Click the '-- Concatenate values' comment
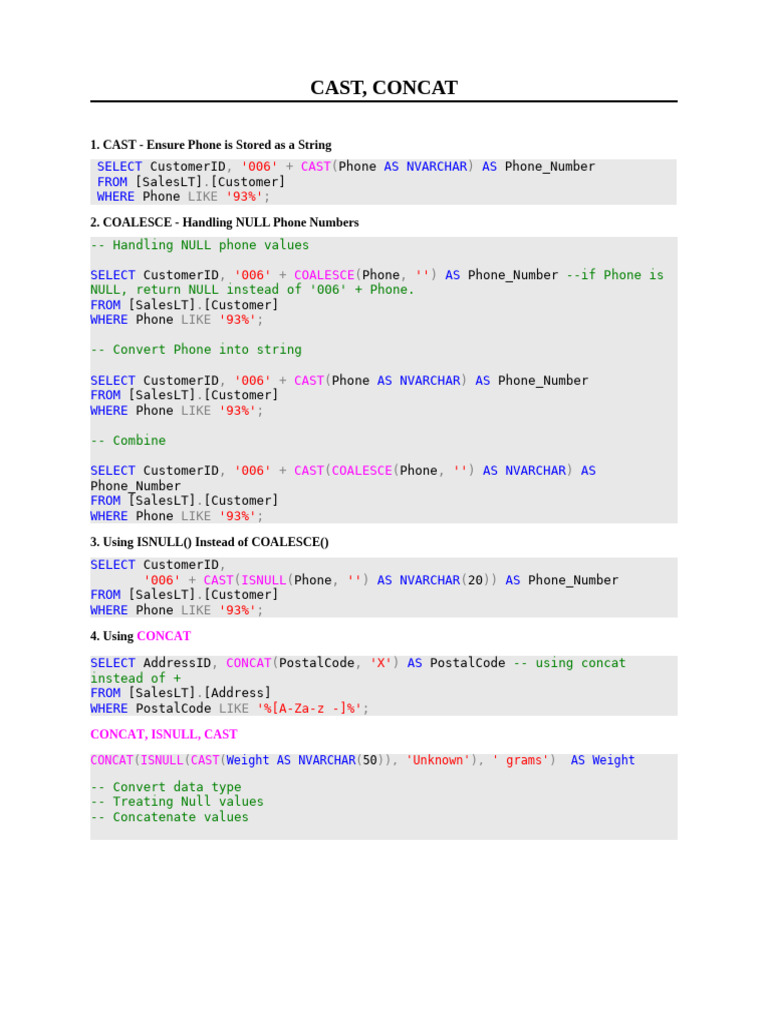 pyautogui.click(x=169, y=817)
